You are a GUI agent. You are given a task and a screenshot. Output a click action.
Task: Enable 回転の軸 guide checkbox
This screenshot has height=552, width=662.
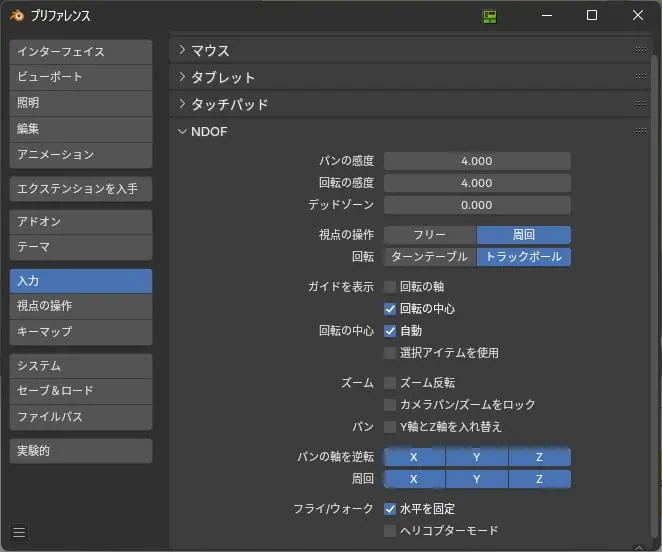click(390, 287)
